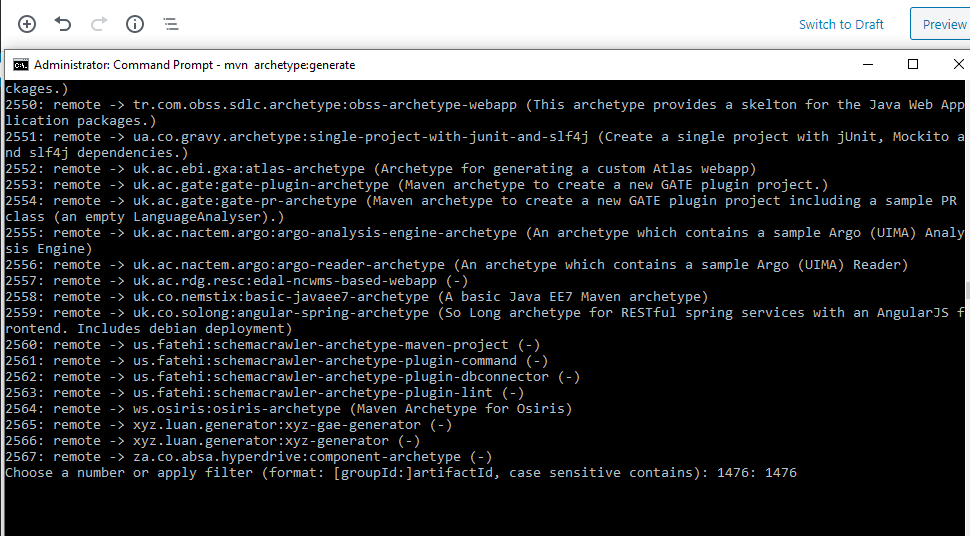Image resolution: width=970 pixels, height=536 pixels.
Task: Click line 2567 component-archetype entry
Action: pos(249,457)
